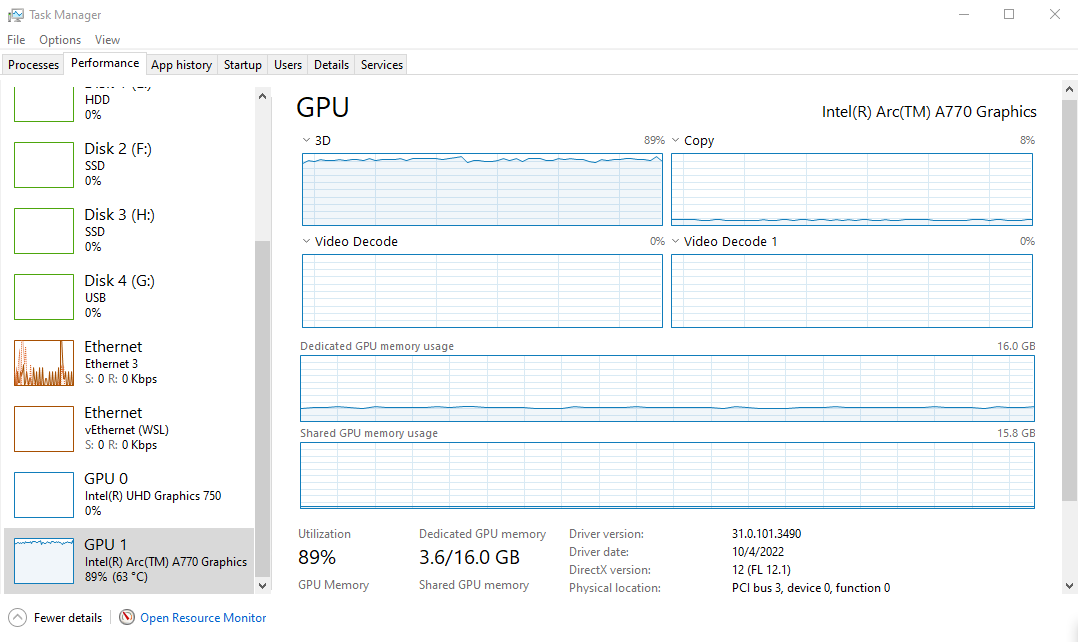The height and width of the screenshot is (642, 1078).
Task: Click the DirectX value 12 (FL 12.1)
Action: 761,570
